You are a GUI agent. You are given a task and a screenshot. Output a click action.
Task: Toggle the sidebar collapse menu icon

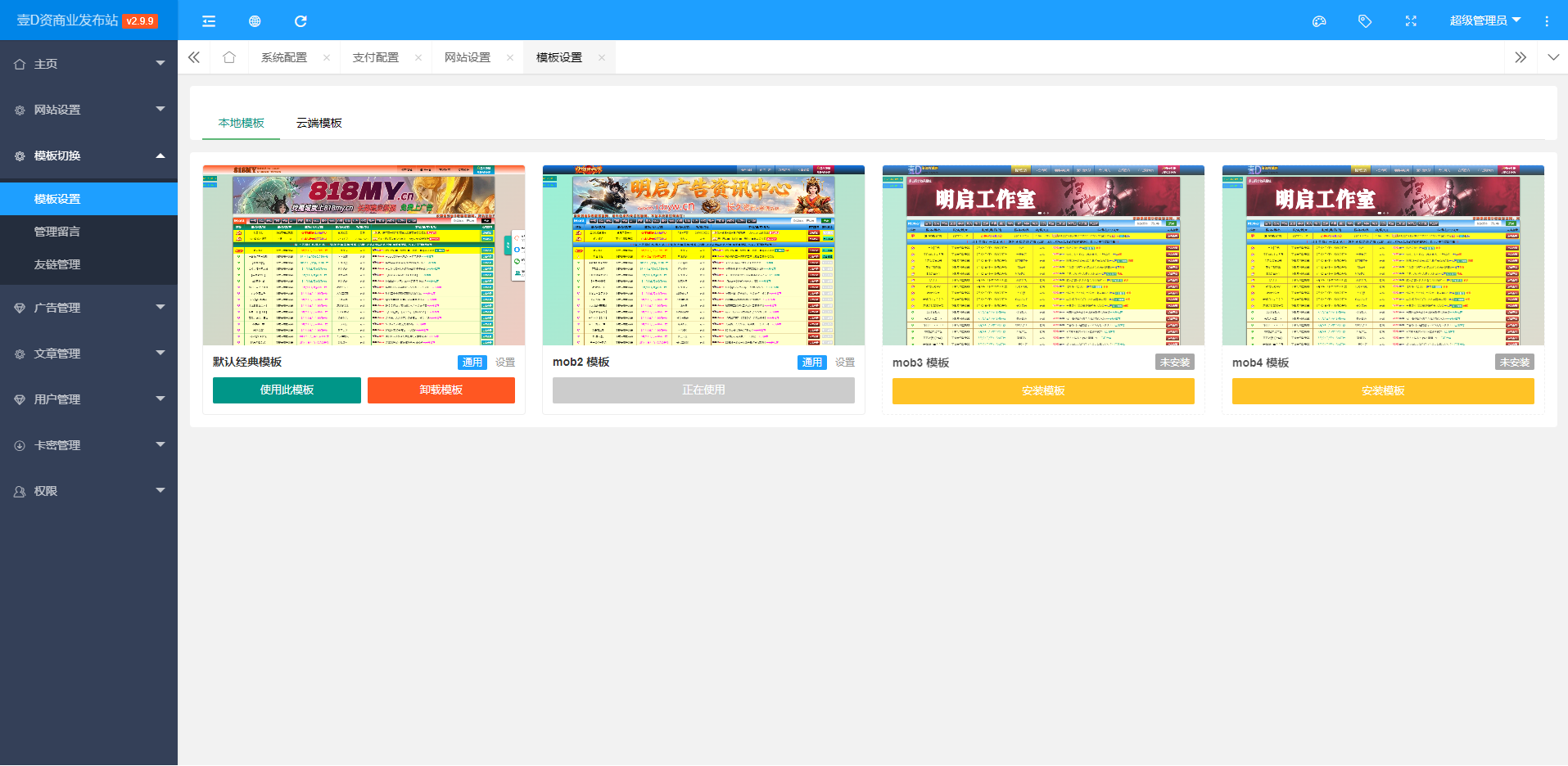209,21
